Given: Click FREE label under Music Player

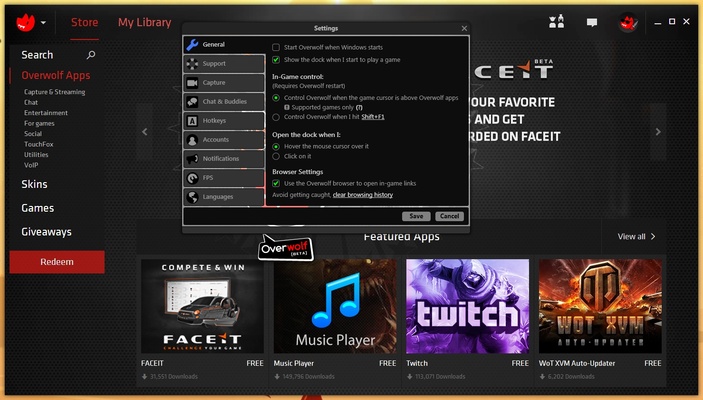Looking at the screenshot, I should pyautogui.click(x=387, y=363).
